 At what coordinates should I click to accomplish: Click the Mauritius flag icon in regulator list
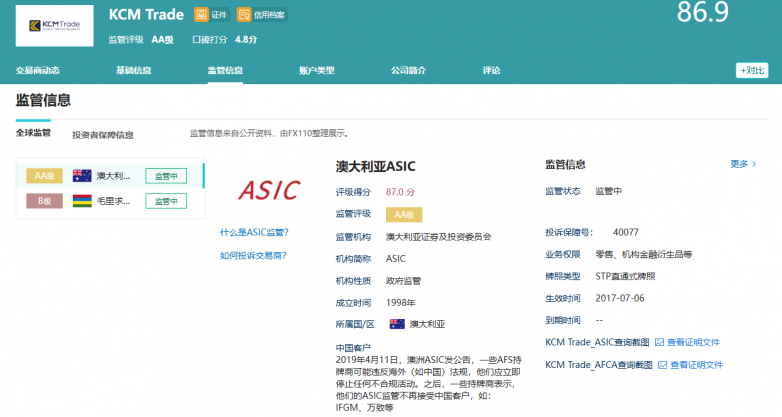82,201
